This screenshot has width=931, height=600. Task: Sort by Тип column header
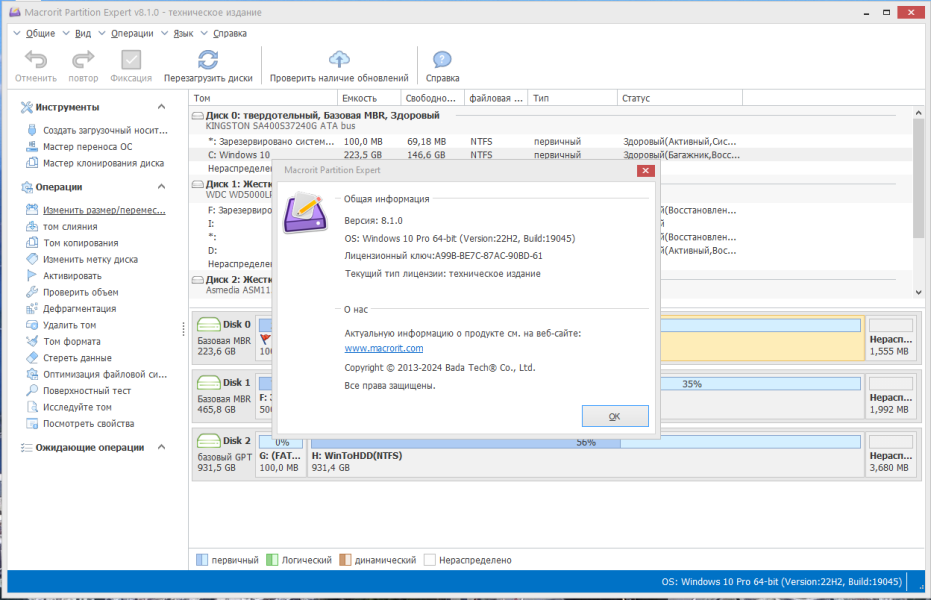(x=573, y=98)
